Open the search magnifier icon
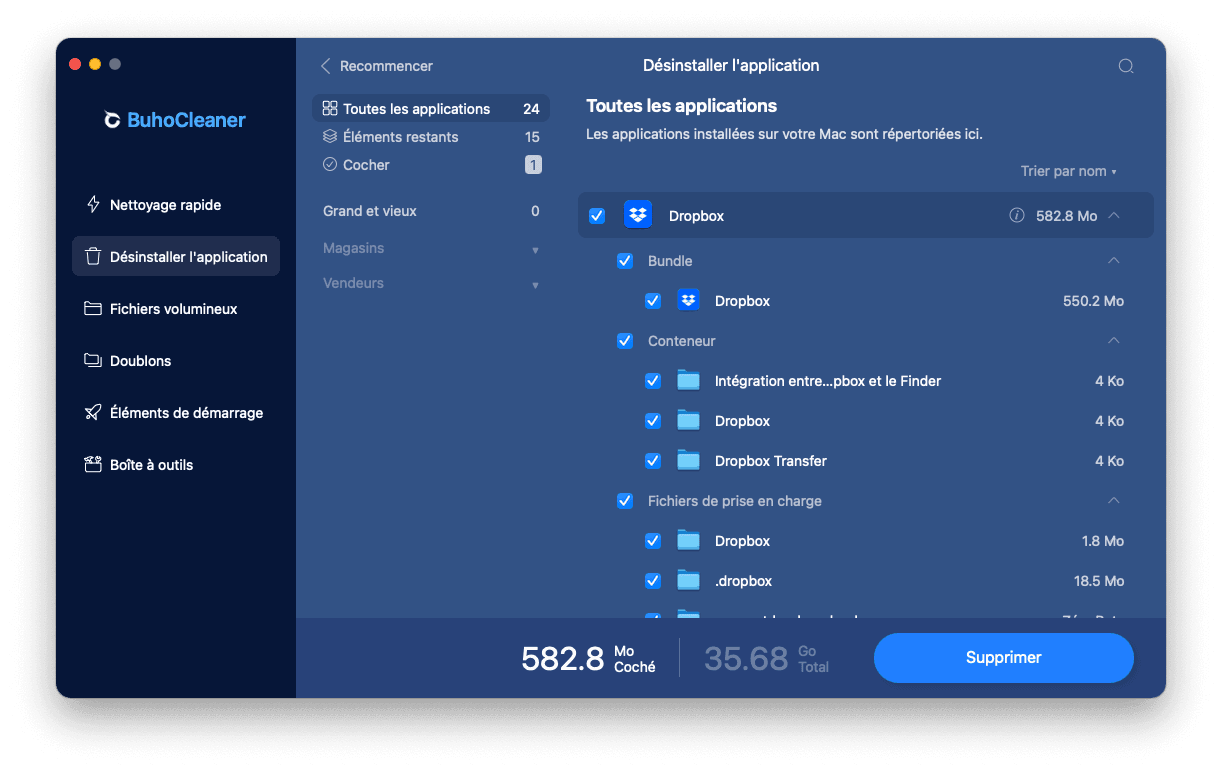 1126,65
